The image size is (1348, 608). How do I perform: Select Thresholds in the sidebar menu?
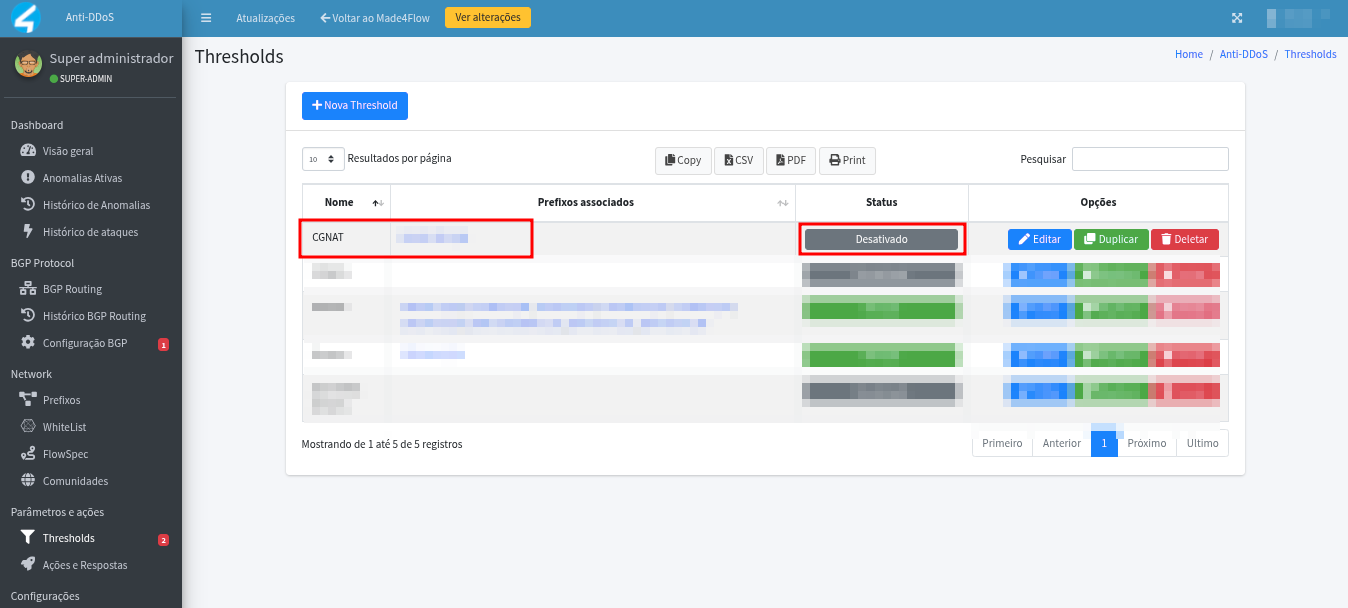click(x=68, y=538)
